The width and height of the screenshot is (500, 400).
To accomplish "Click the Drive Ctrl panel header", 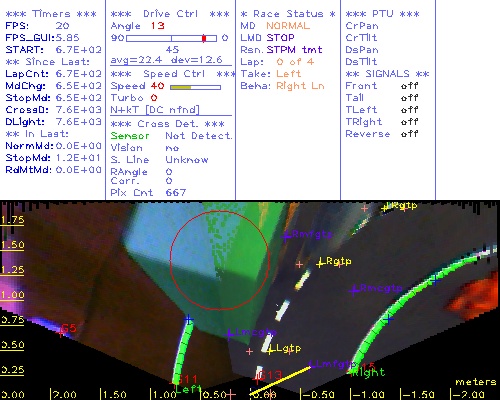I will point(170,14).
